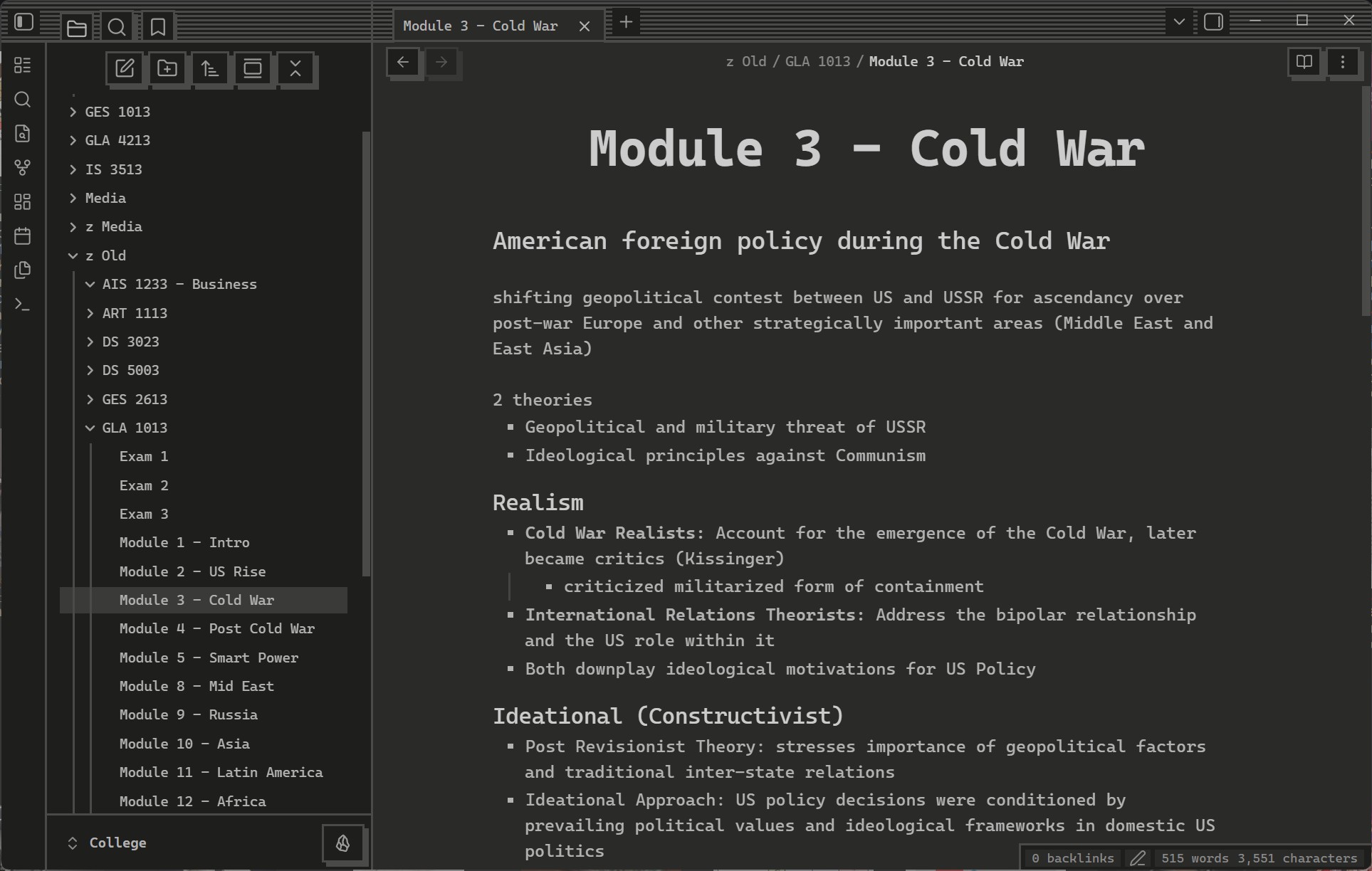The height and width of the screenshot is (871, 1372).
Task: Open a new tab
Action: tap(626, 22)
